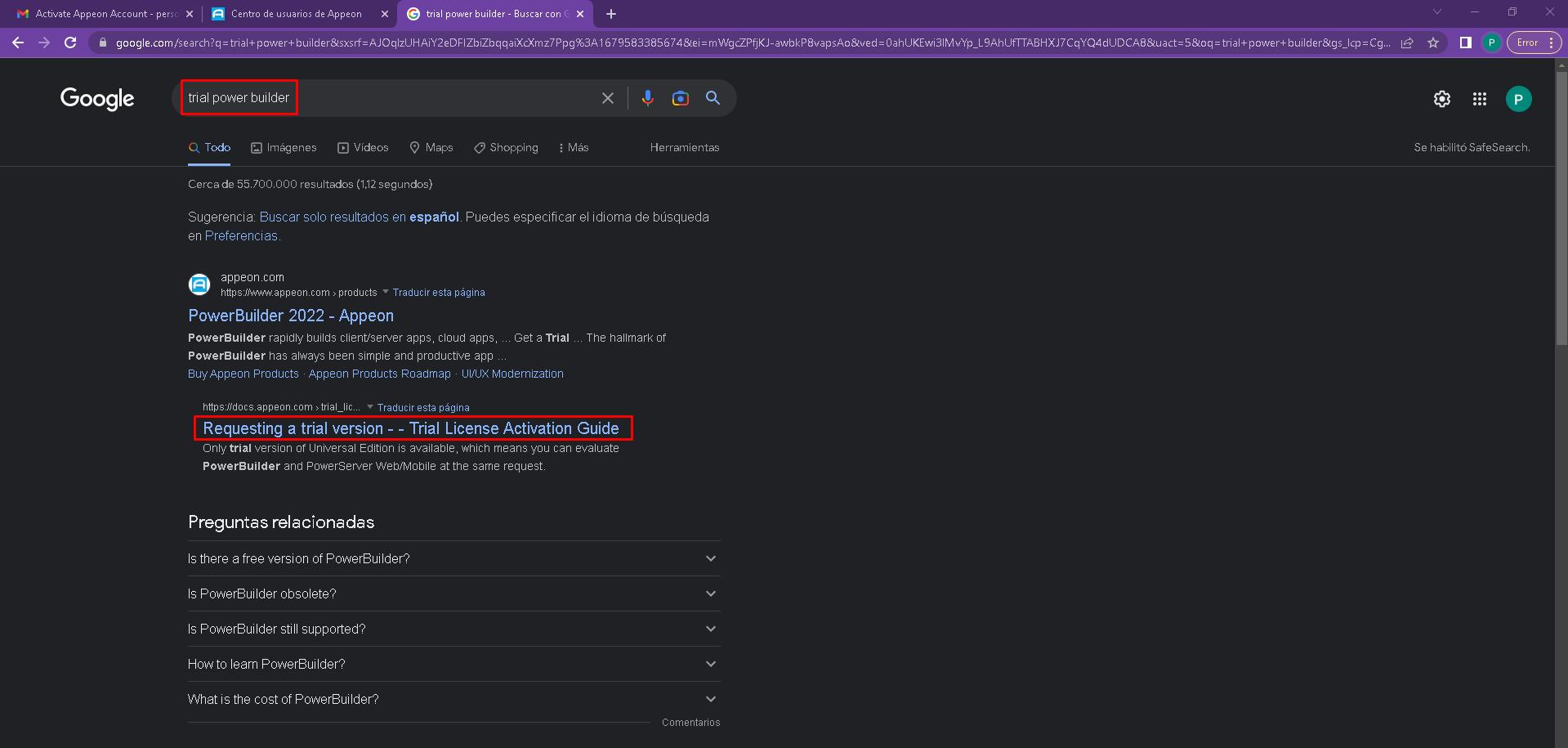Open the Más search filters dropdown

[574, 148]
